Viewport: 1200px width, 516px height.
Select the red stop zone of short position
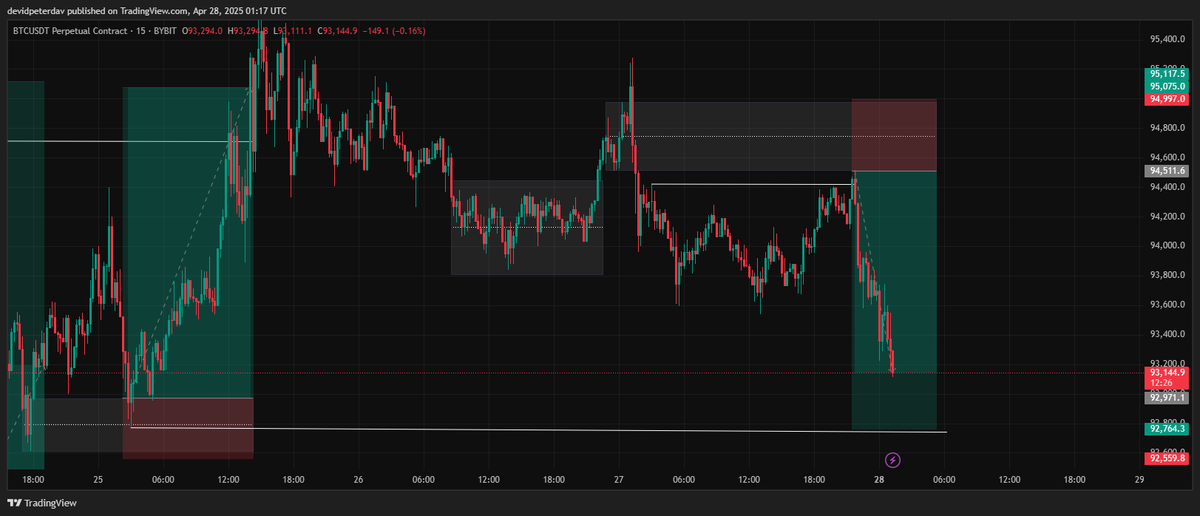894,135
